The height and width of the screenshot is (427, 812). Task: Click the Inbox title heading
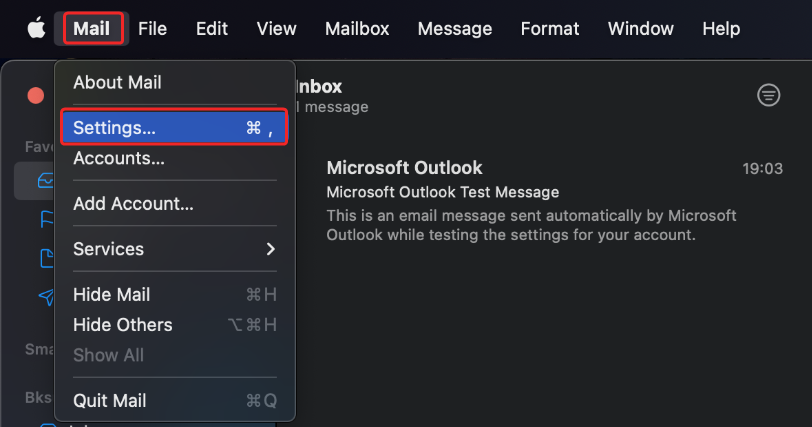point(319,86)
